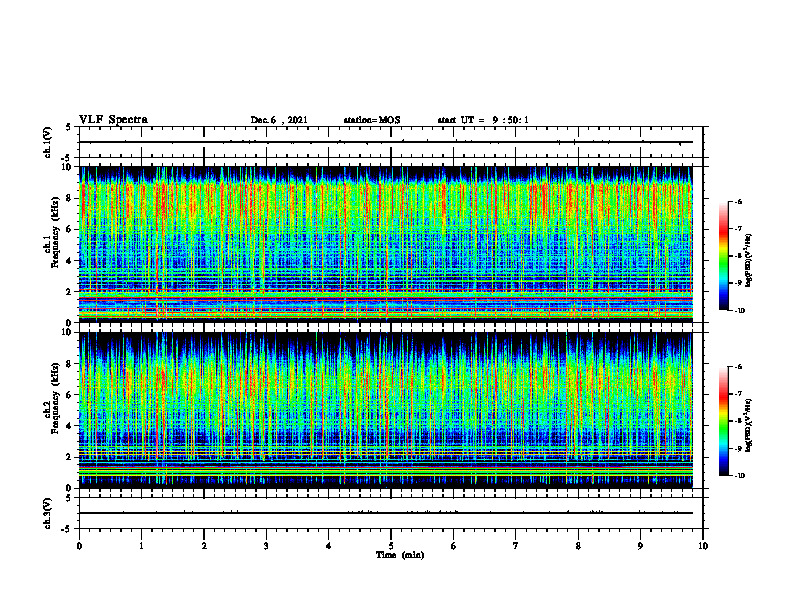Click the "-10" label on ch.2 color bar
The height and width of the screenshot is (612, 792).
(740, 476)
